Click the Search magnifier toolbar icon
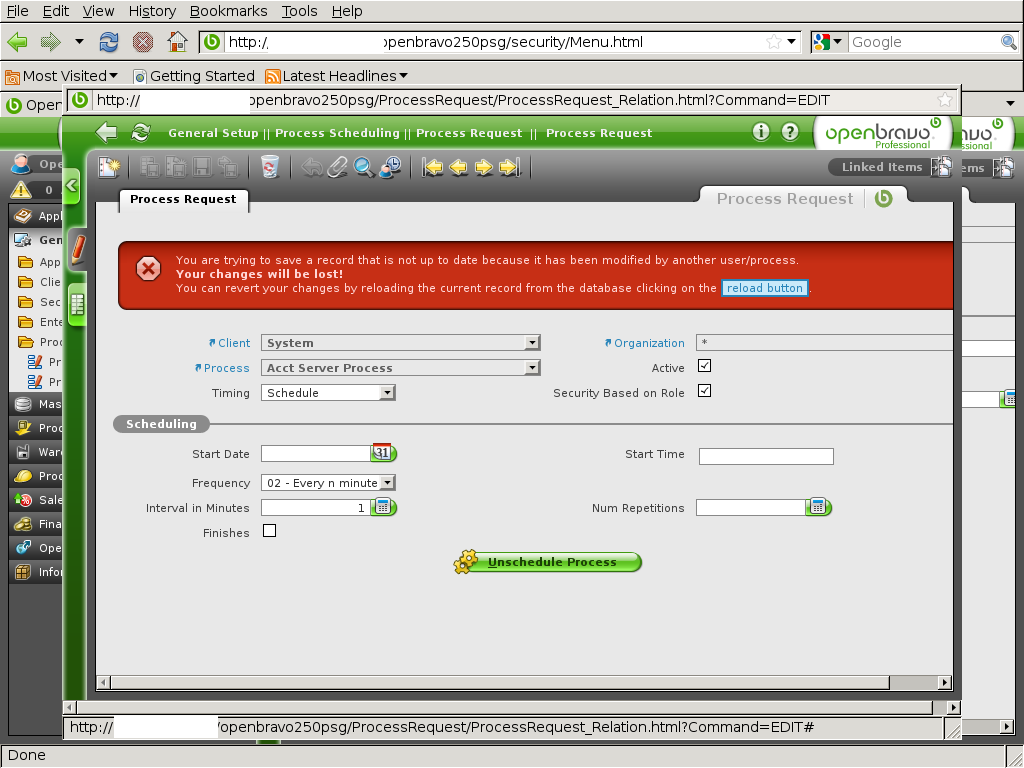Viewport: 1024px width, 768px height. click(x=364, y=168)
